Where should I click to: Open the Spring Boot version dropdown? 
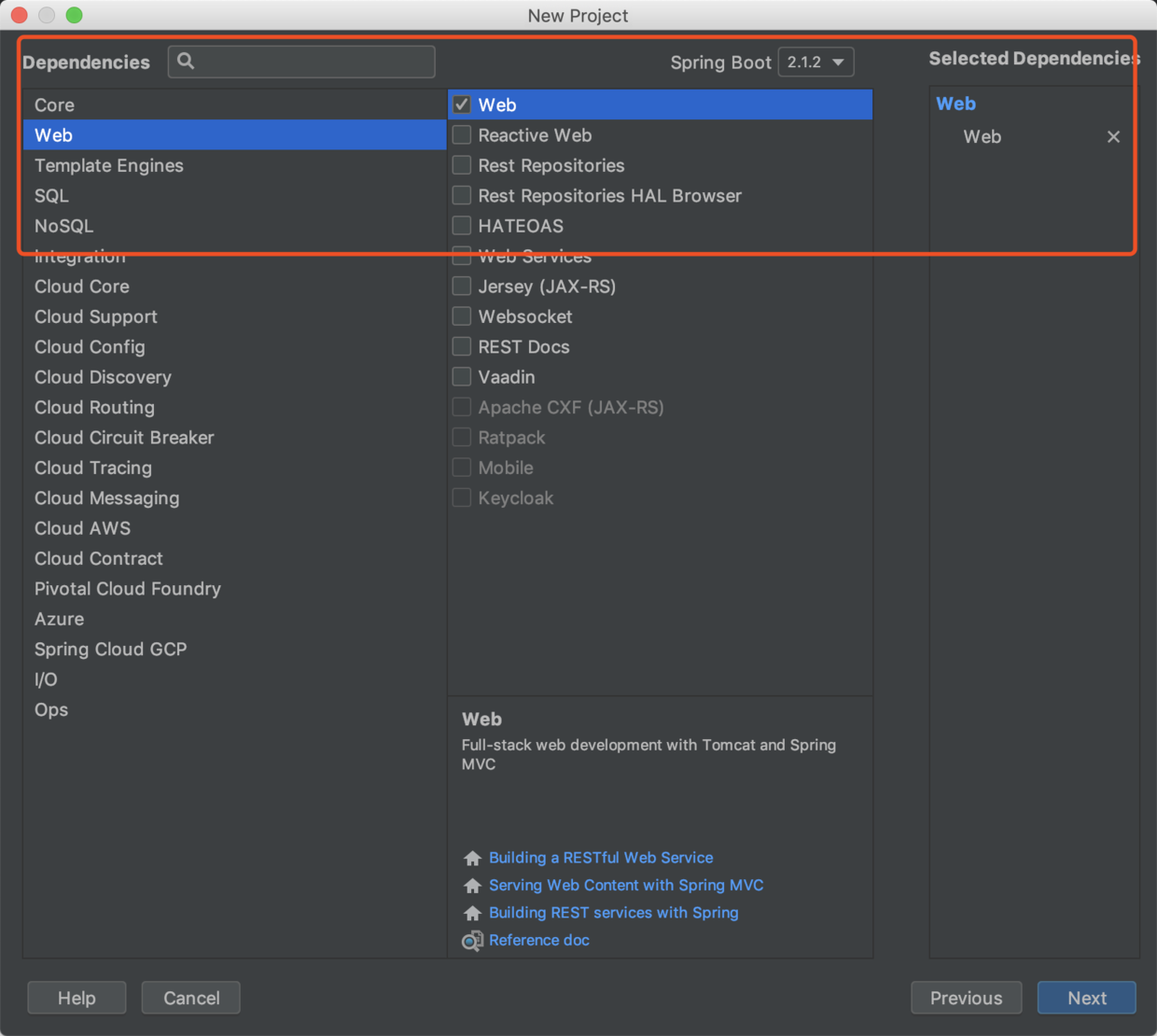[816, 62]
